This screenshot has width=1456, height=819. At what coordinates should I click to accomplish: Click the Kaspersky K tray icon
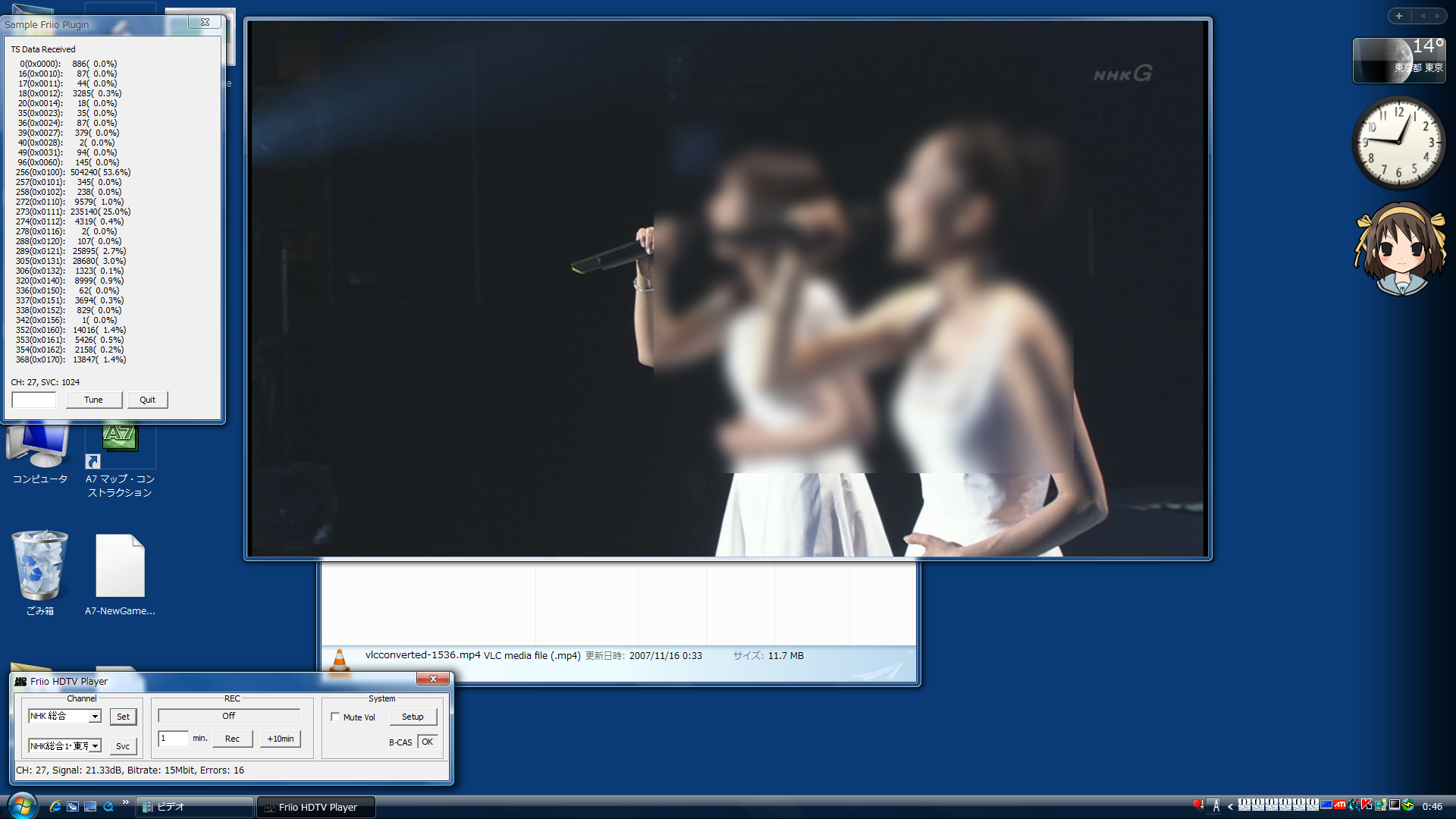[x=1367, y=805]
